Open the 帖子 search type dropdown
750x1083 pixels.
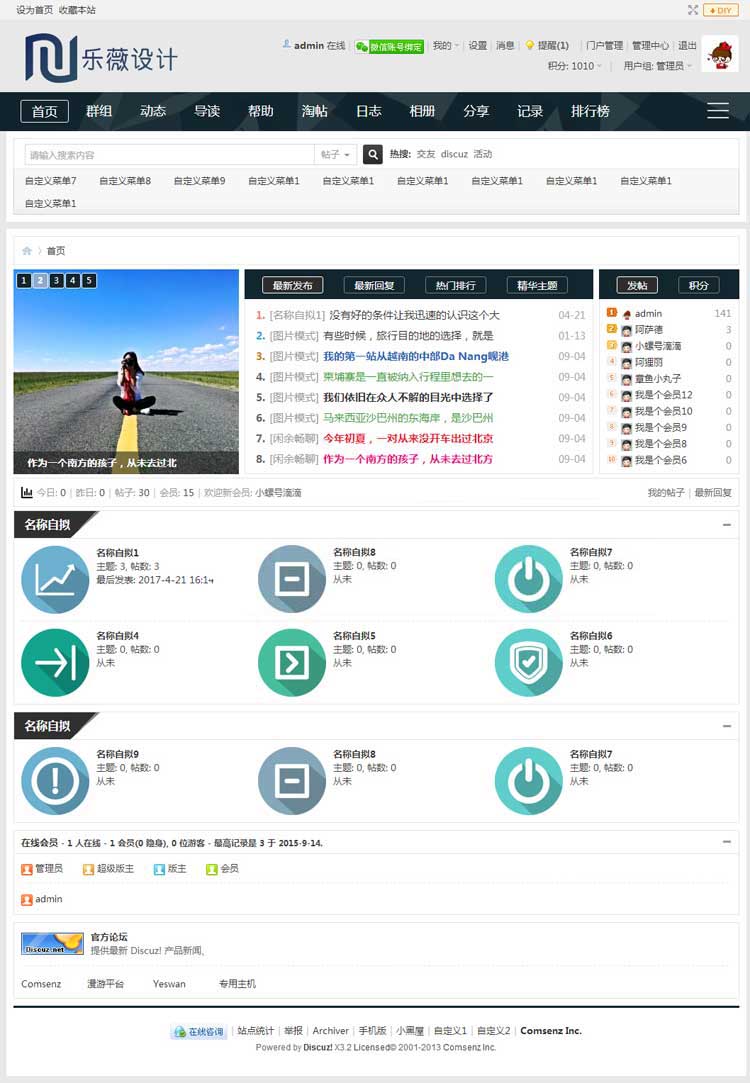click(336, 155)
